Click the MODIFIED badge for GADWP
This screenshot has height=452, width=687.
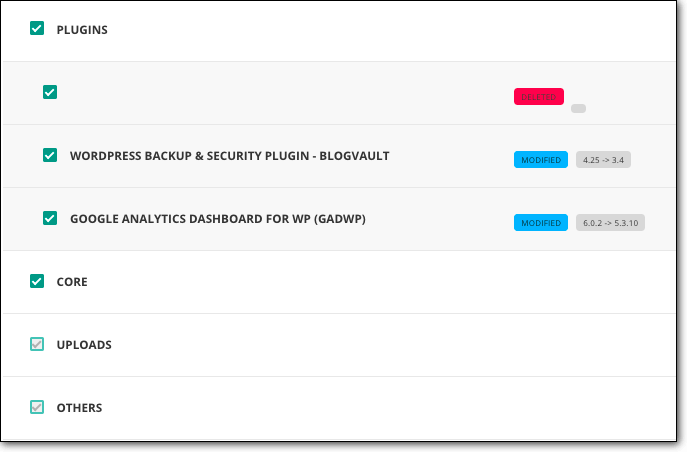point(541,223)
